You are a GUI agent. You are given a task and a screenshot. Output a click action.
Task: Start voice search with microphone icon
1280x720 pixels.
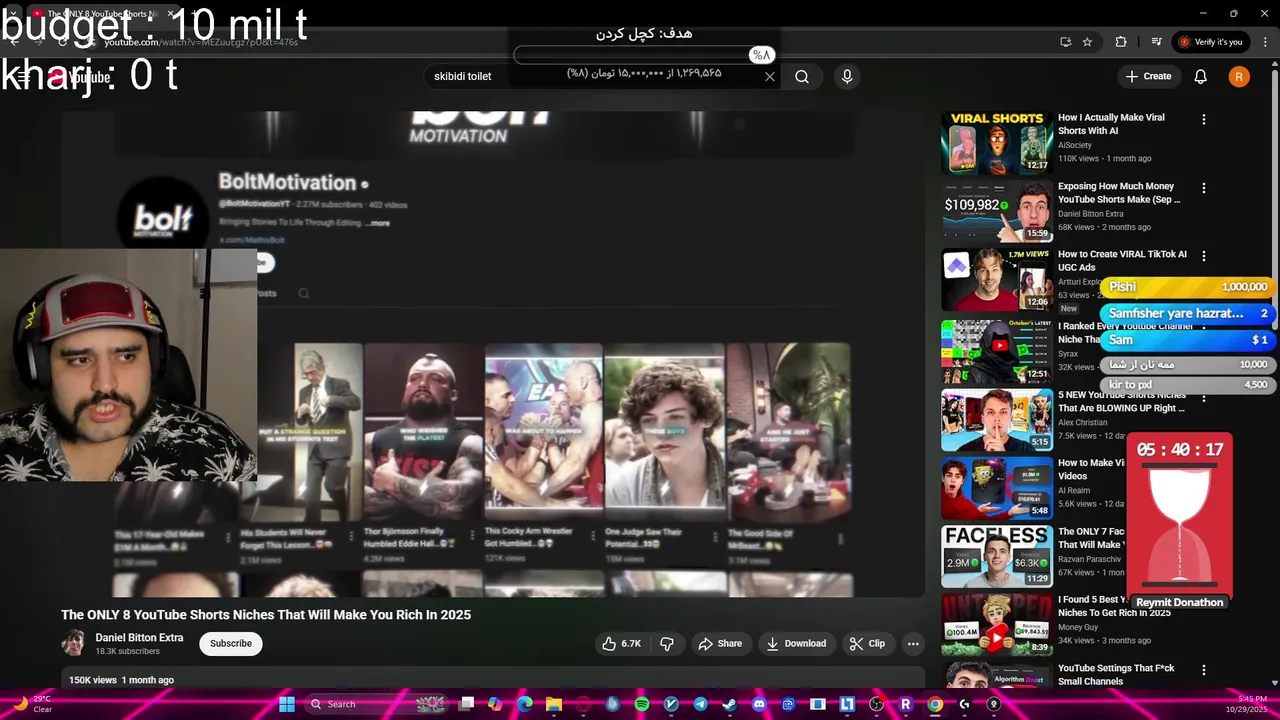847,76
